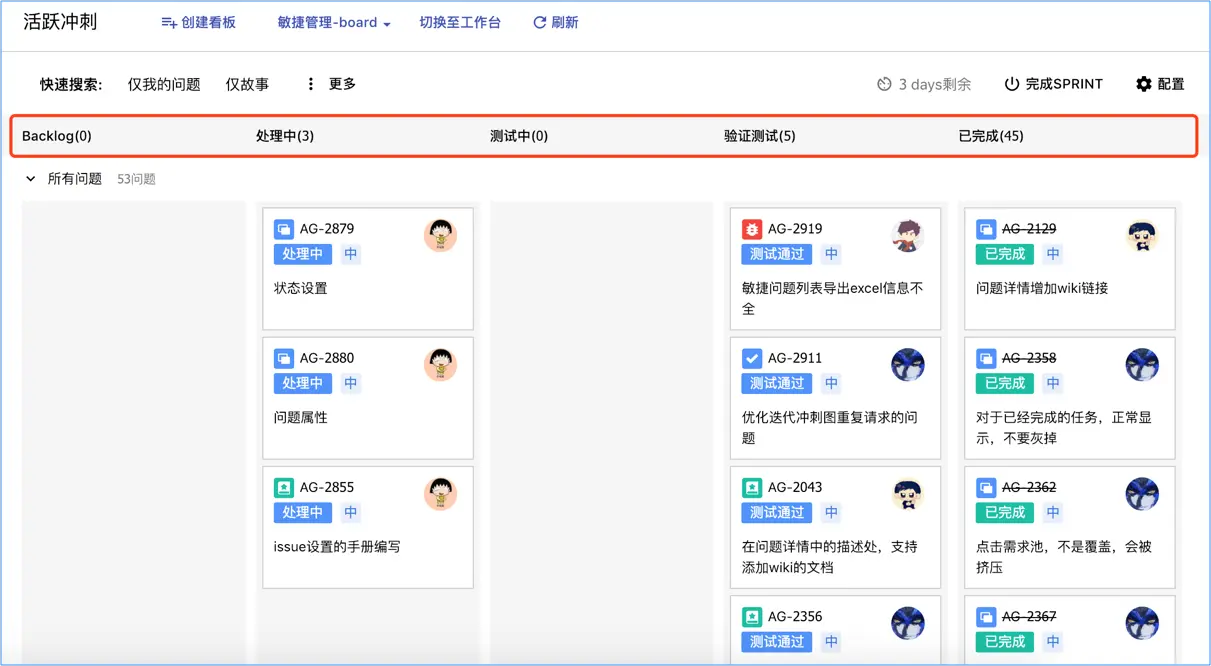
Task: Click the issue type icon of AG-2880
Action: (x=284, y=358)
